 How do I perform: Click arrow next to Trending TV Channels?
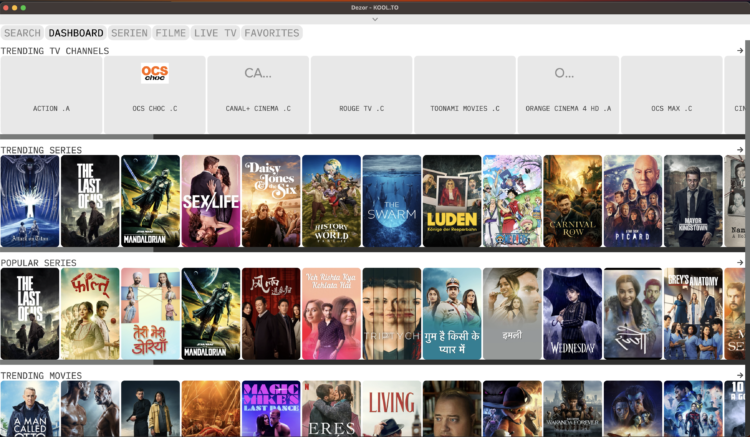pyautogui.click(x=740, y=51)
